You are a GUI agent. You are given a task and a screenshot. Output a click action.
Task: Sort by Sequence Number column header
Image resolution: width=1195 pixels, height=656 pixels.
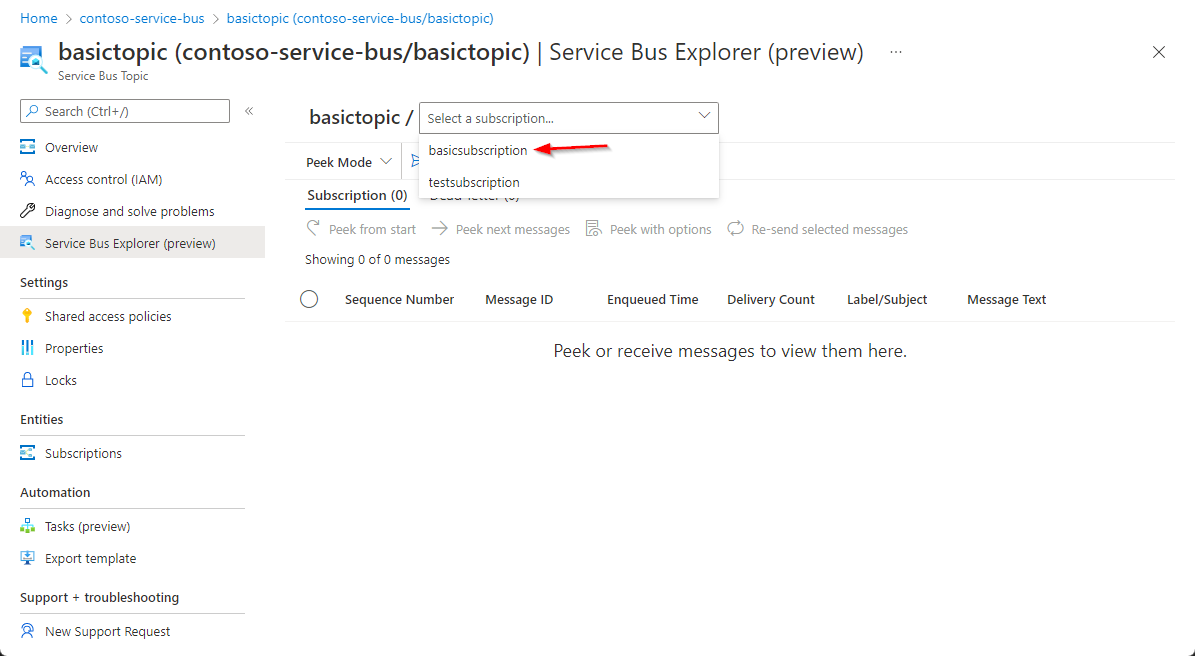tap(399, 299)
